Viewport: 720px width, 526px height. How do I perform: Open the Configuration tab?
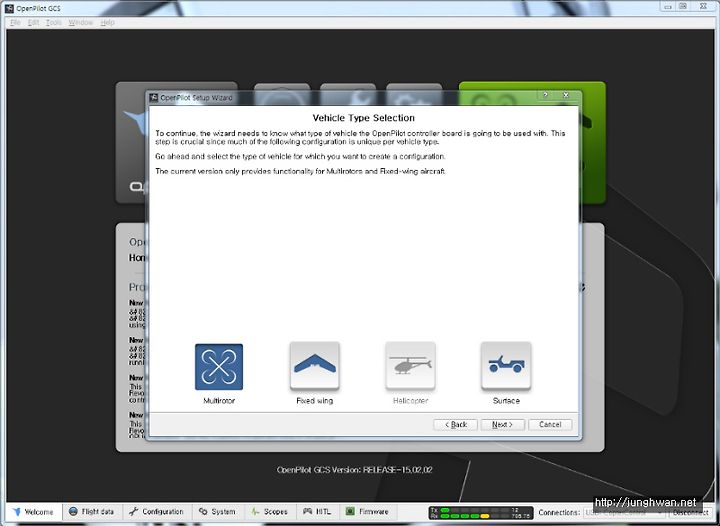click(x=156, y=511)
